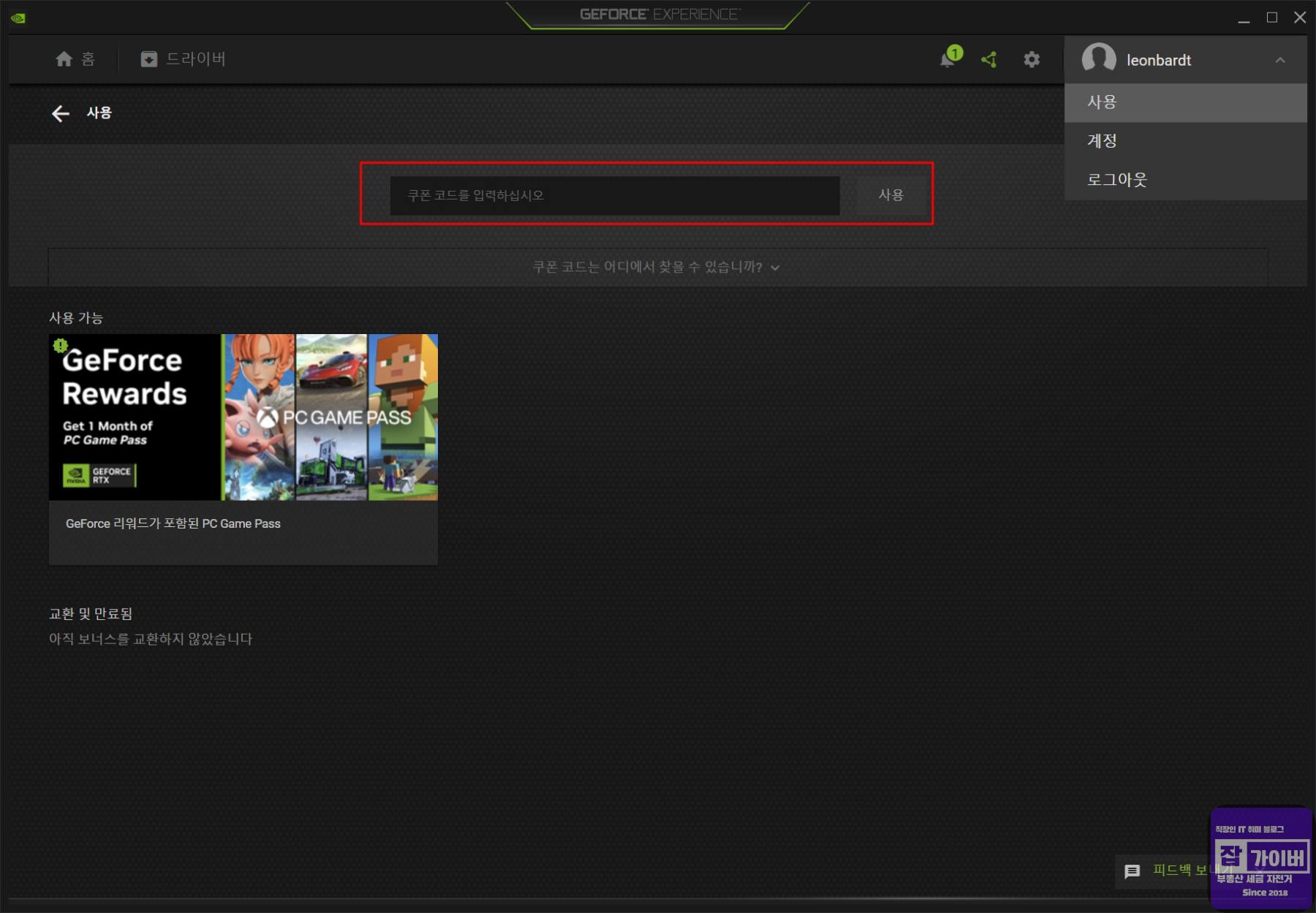The width and height of the screenshot is (1316, 913).
Task: Open the 홈 home tab
Action: [75, 59]
